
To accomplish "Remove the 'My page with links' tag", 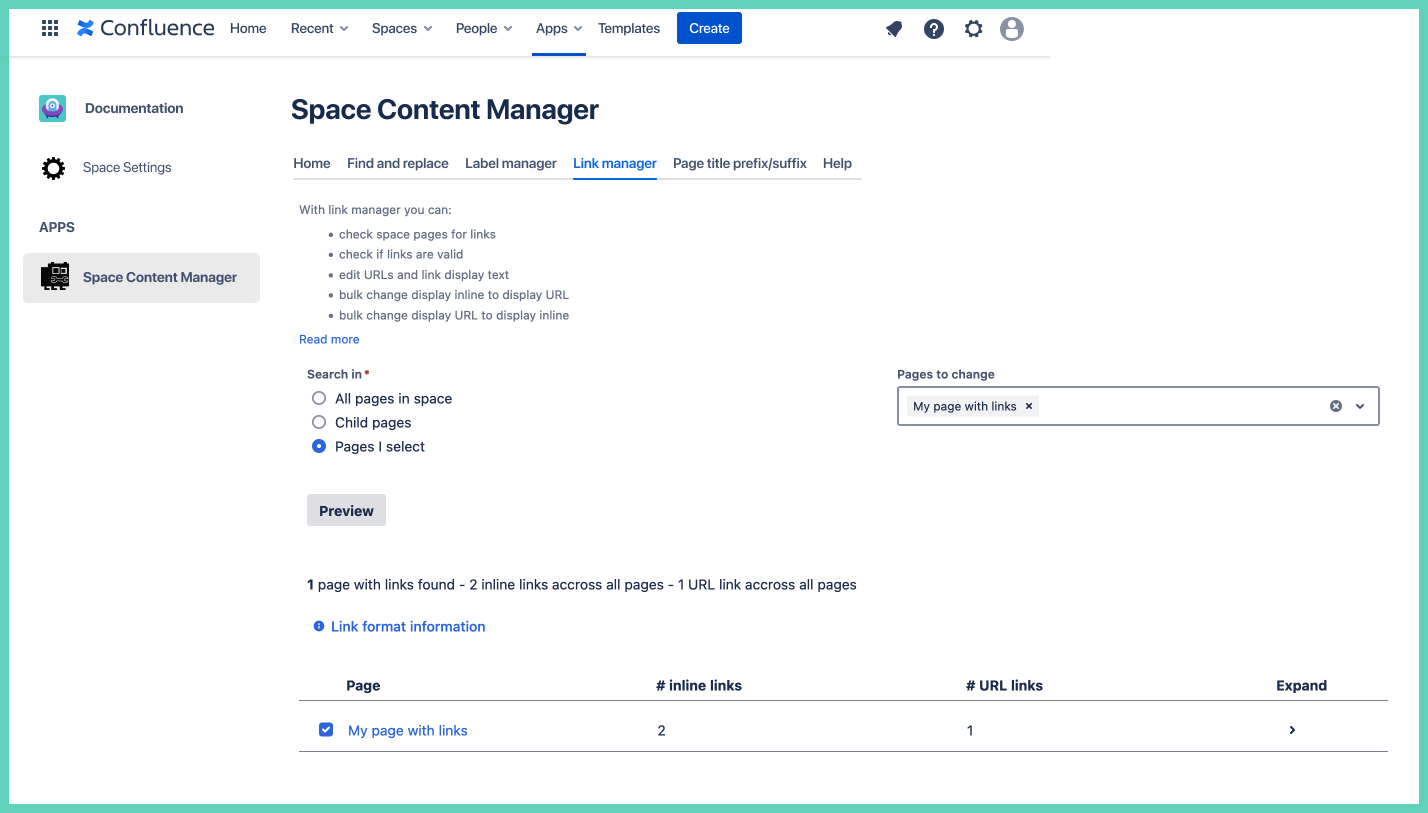I will pos(1028,406).
